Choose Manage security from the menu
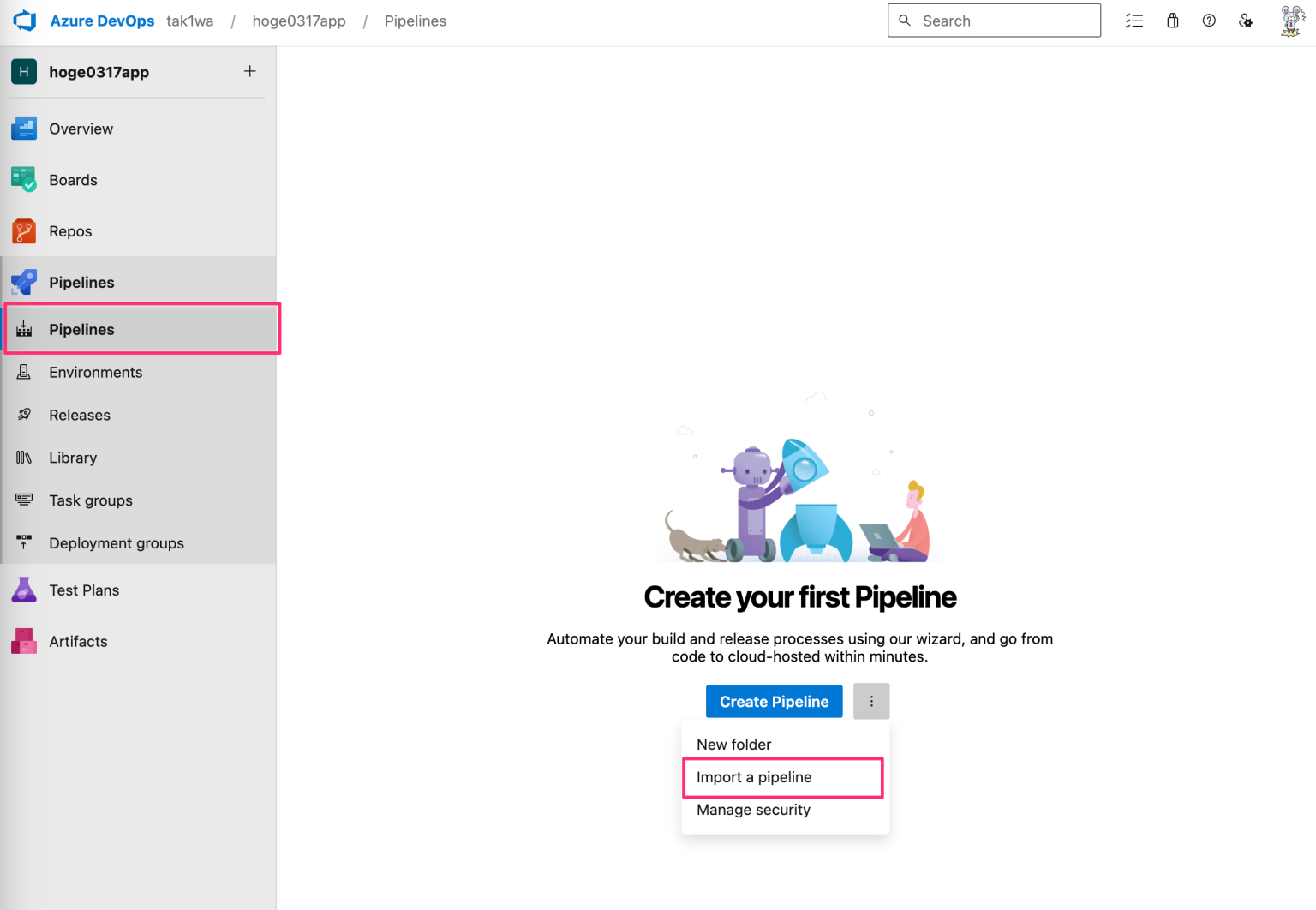 [x=753, y=810]
